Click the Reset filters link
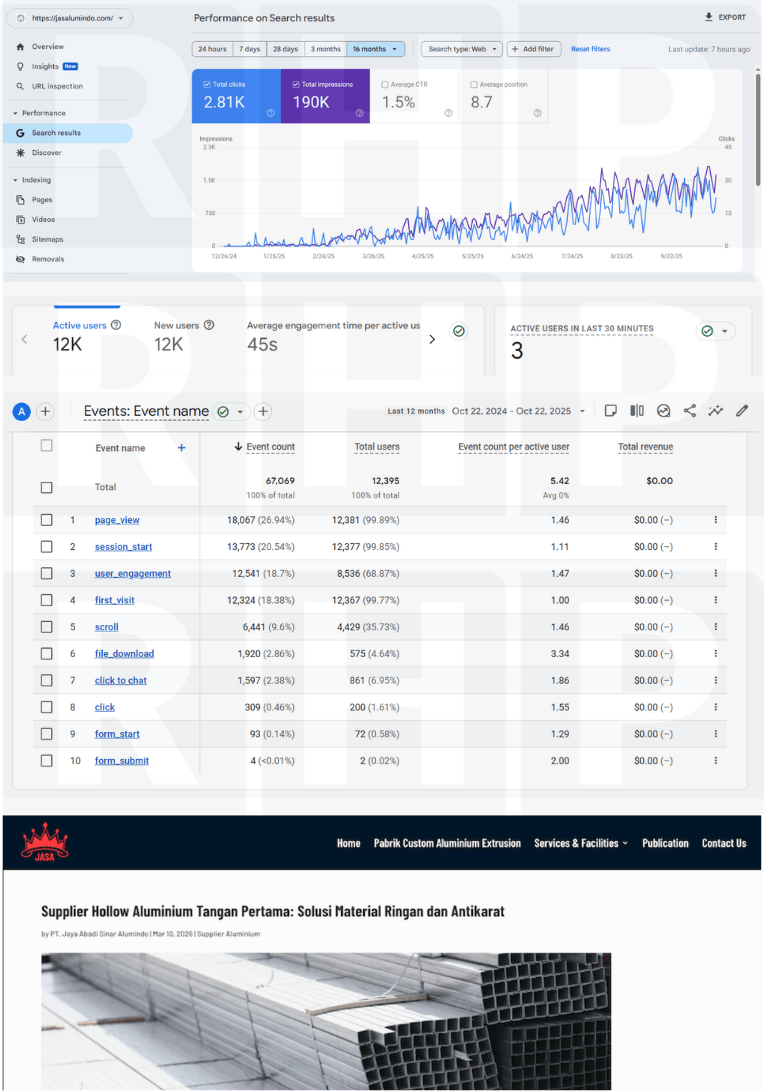 (590, 49)
